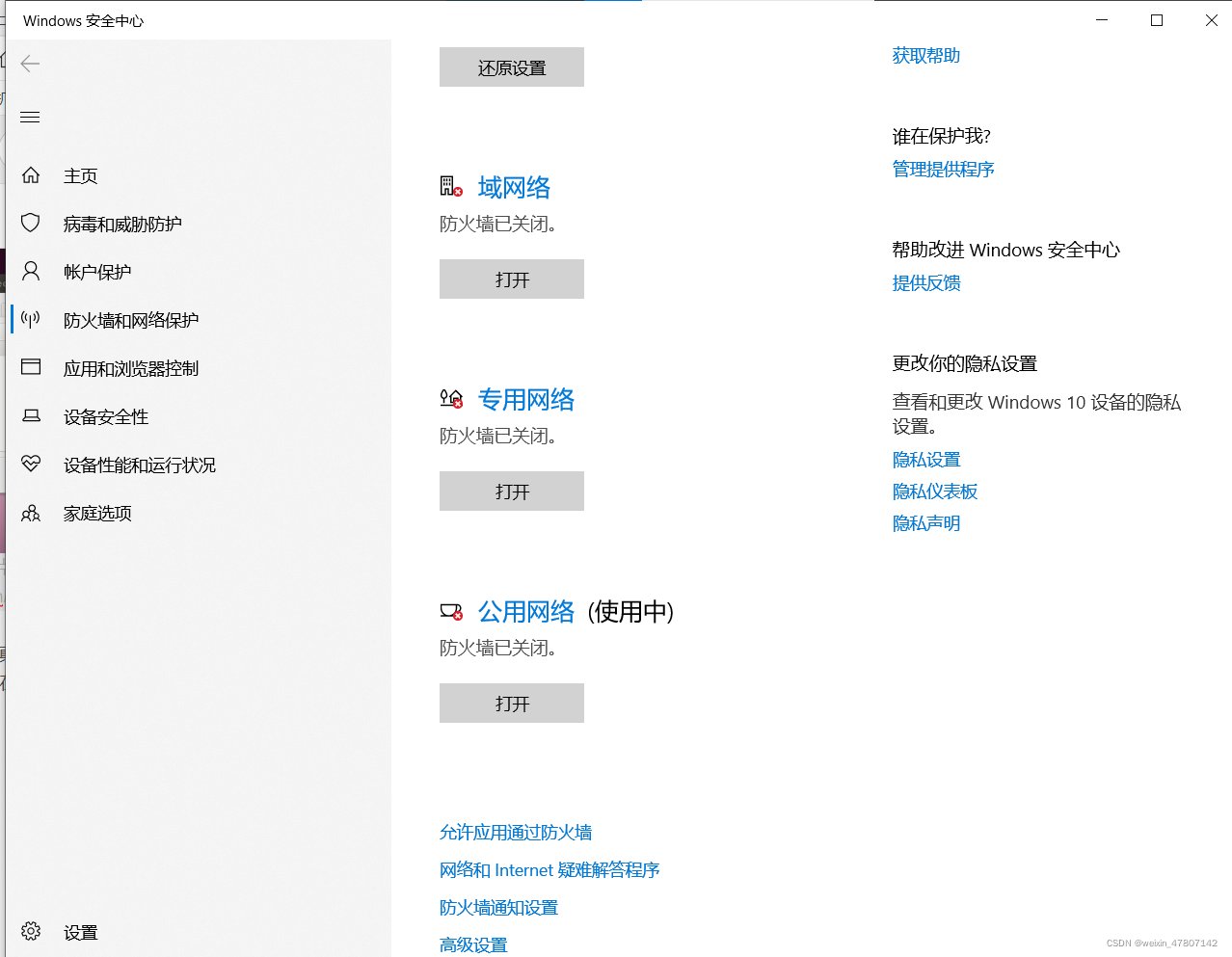Click the 获取帮助 link

coord(926,56)
